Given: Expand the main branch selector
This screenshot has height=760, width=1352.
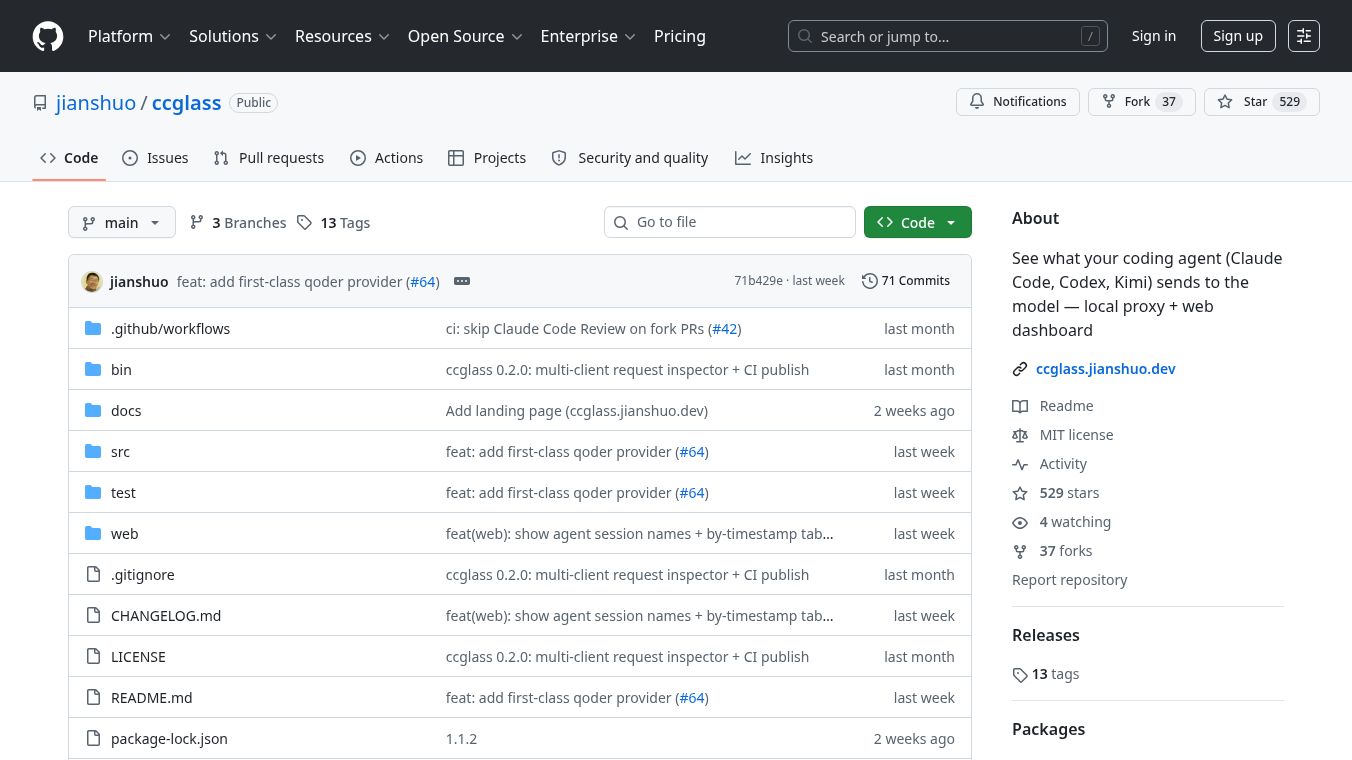Looking at the screenshot, I should 122,222.
